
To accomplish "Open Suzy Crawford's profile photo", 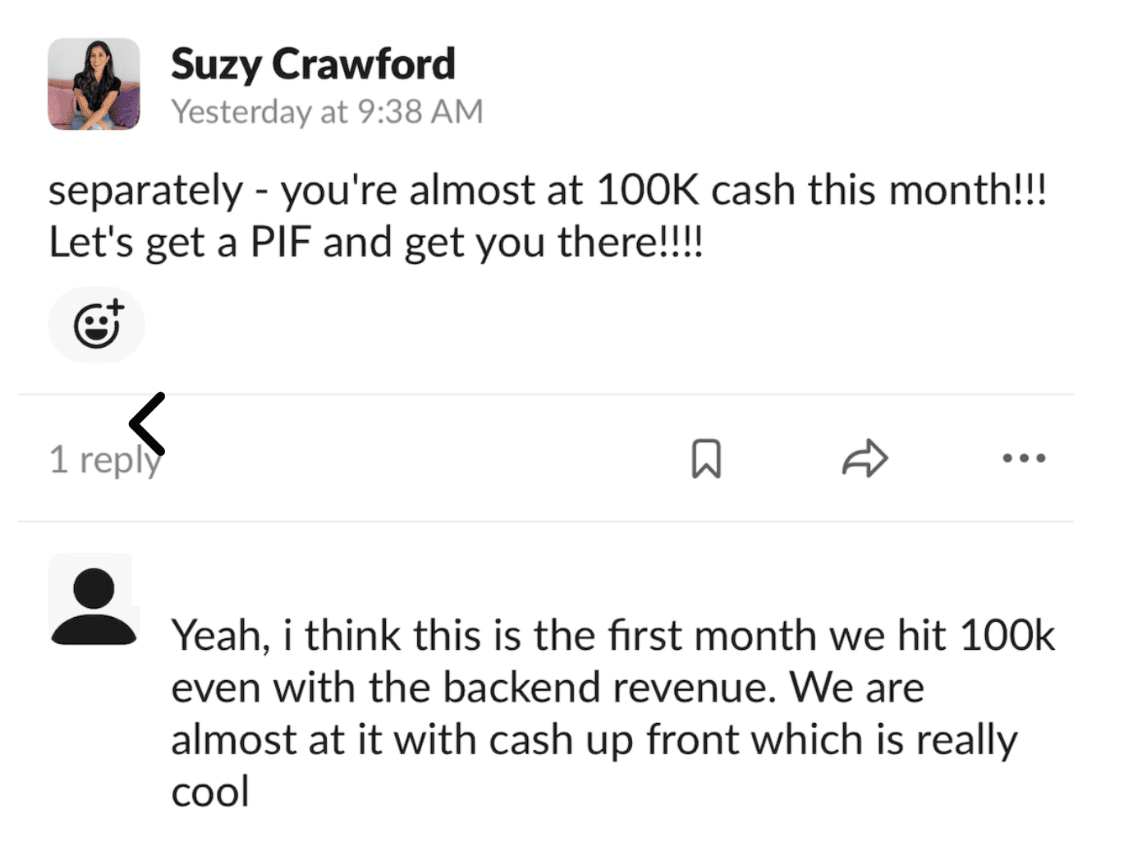I will pos(94,84).
